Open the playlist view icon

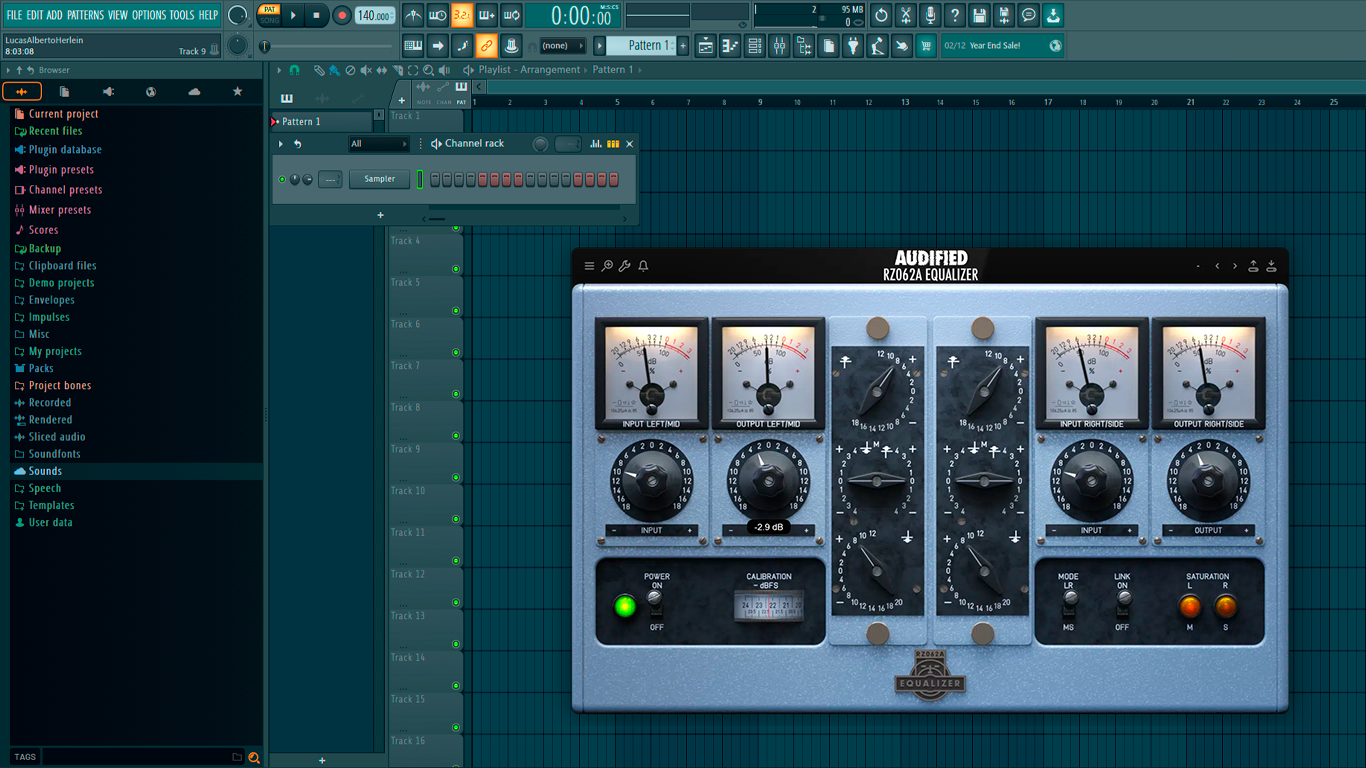705,45
